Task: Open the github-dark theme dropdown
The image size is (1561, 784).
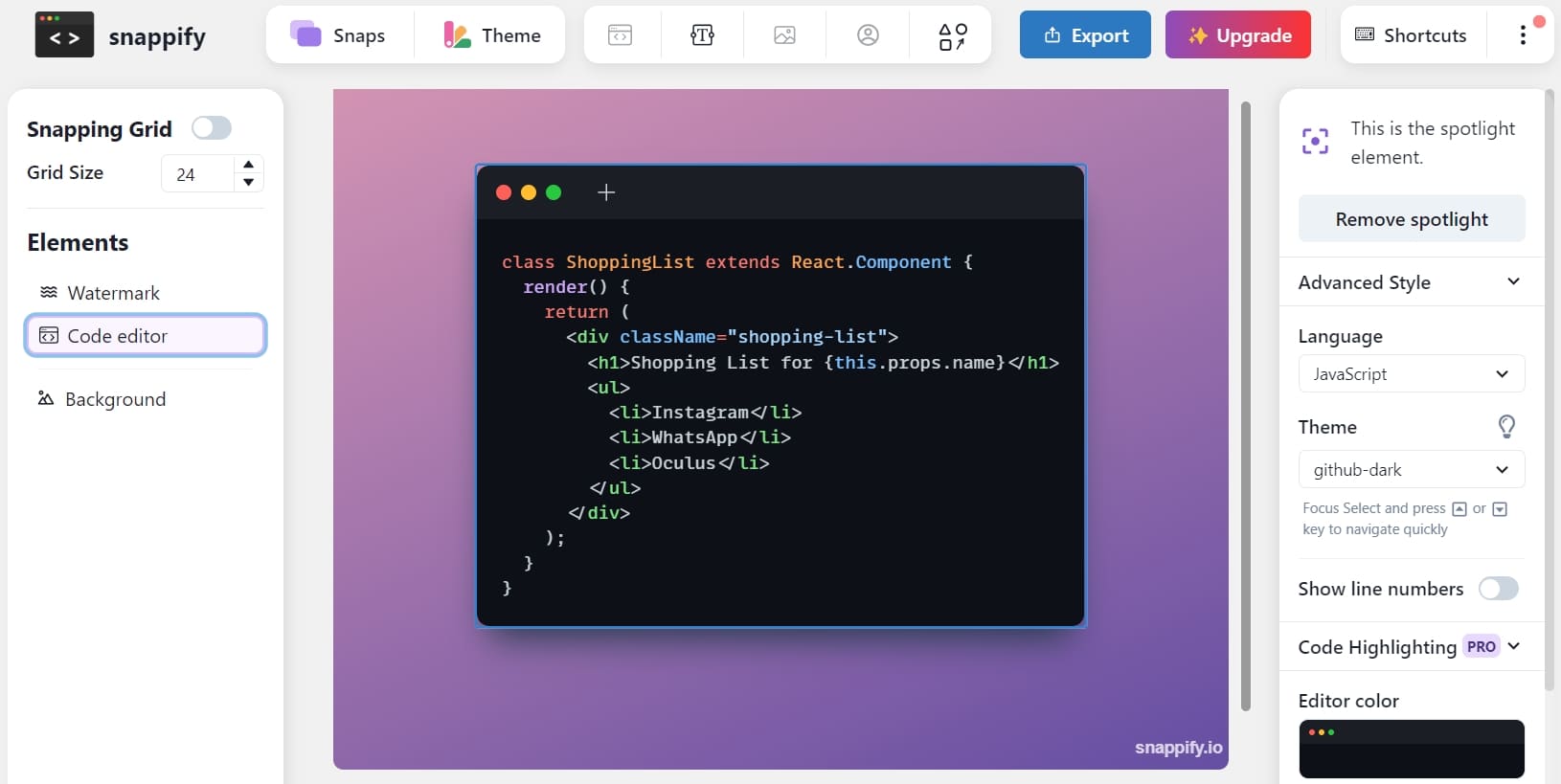Action: point(1411,470)
